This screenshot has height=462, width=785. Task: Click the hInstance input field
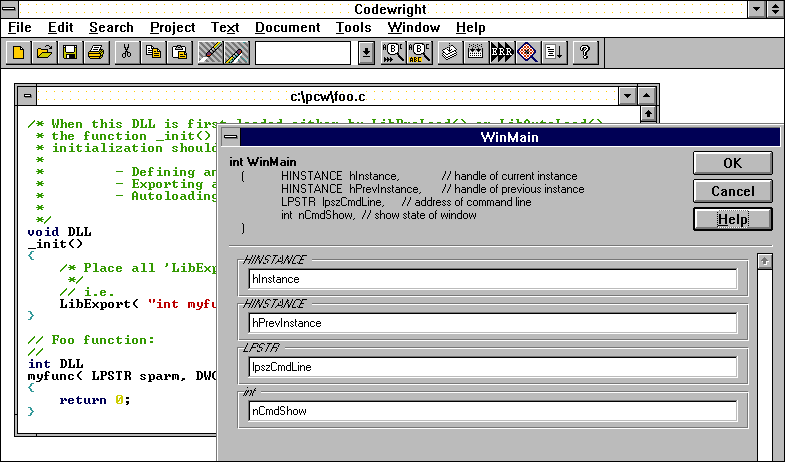(x=493, y=279)
